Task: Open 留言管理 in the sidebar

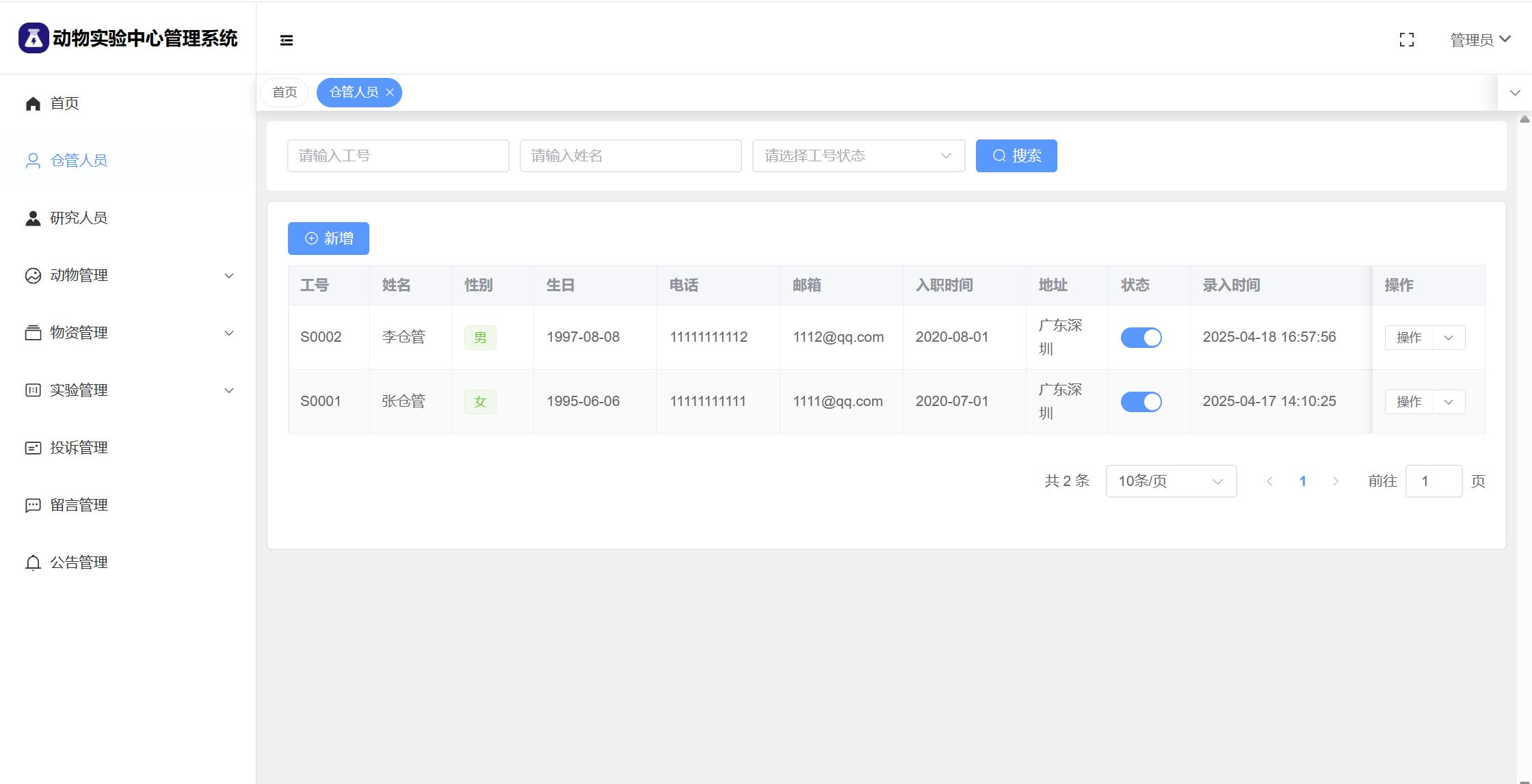Action: (x=79, y=505)
